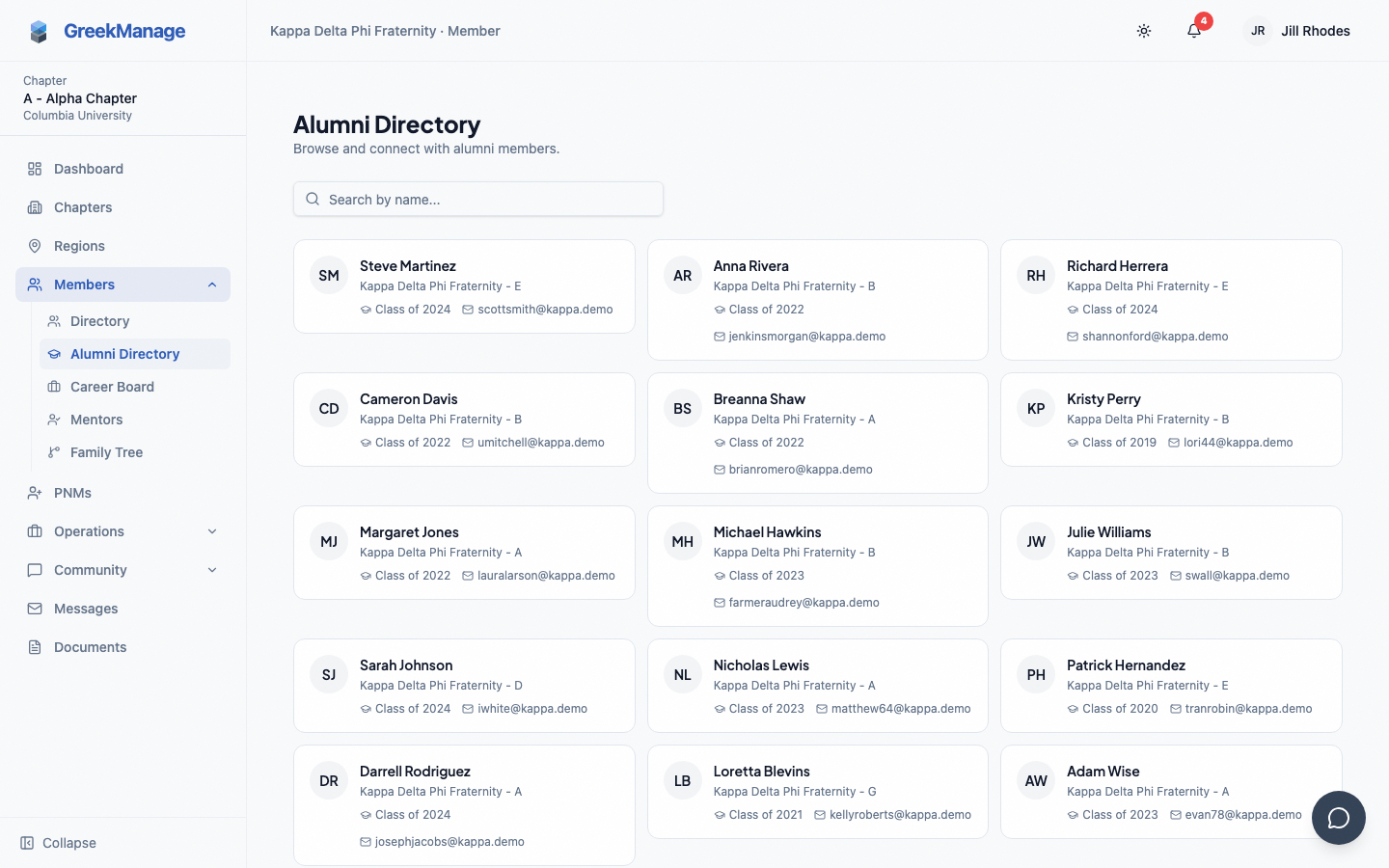
Task: Open the Family Tree page
Action: click(x=135, y=452)
